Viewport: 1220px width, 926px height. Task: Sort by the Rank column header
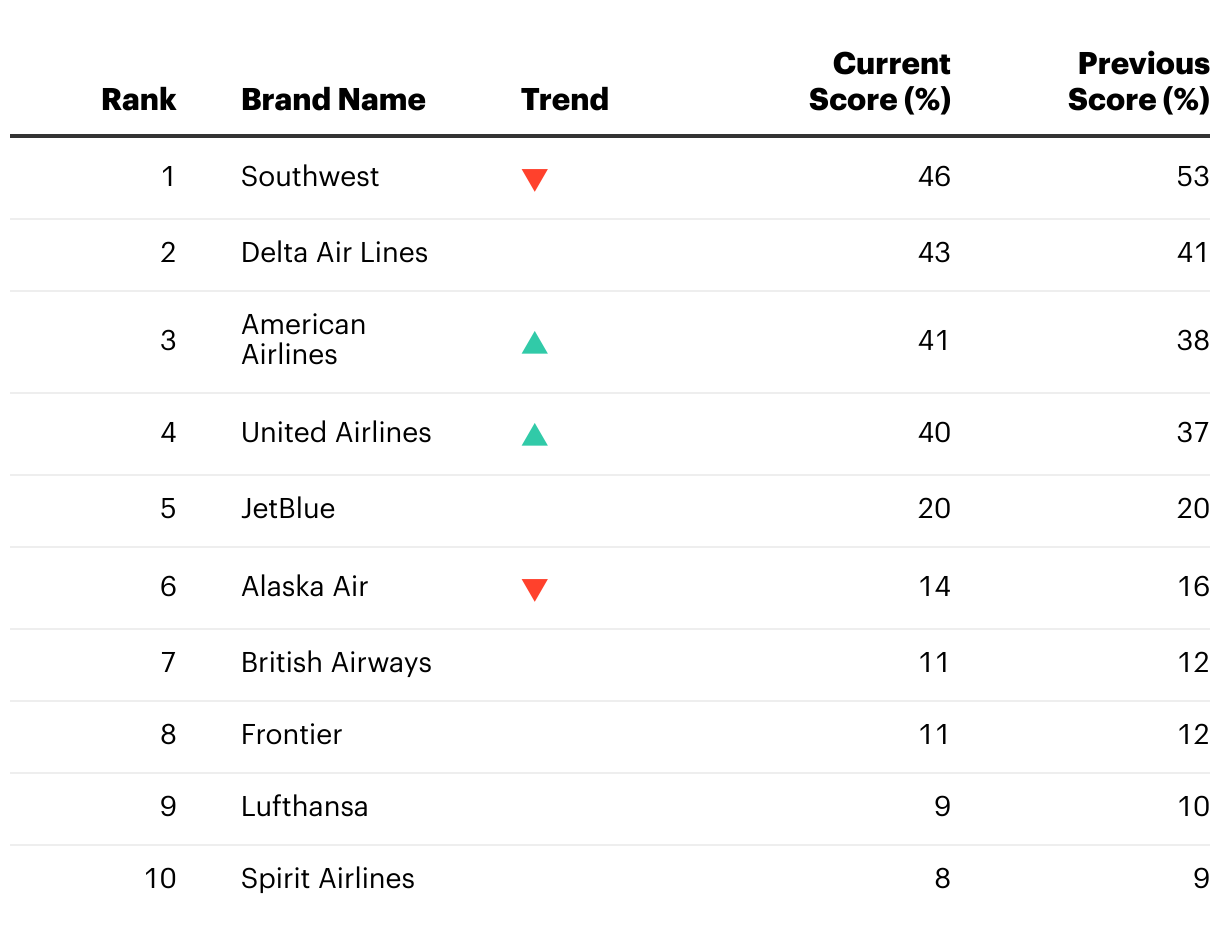coord(139,99)
